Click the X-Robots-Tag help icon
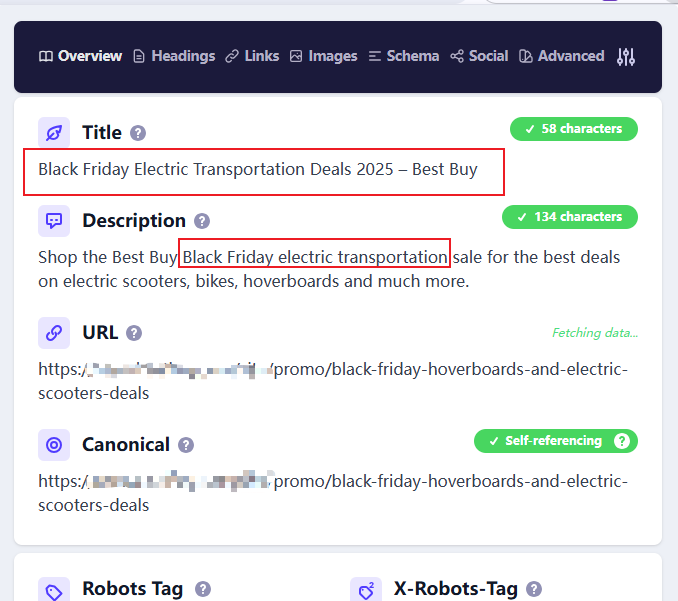 click(x=534, y=589)
